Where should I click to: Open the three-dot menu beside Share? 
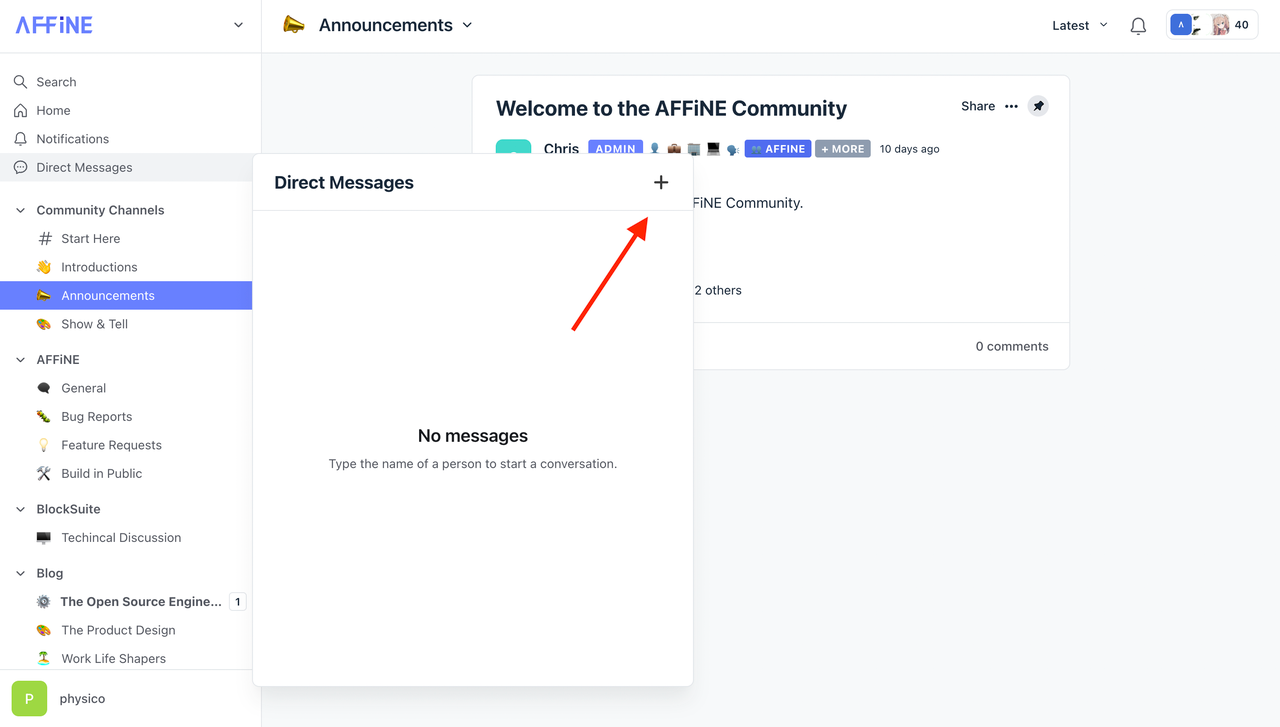[x=1011, y=106]
